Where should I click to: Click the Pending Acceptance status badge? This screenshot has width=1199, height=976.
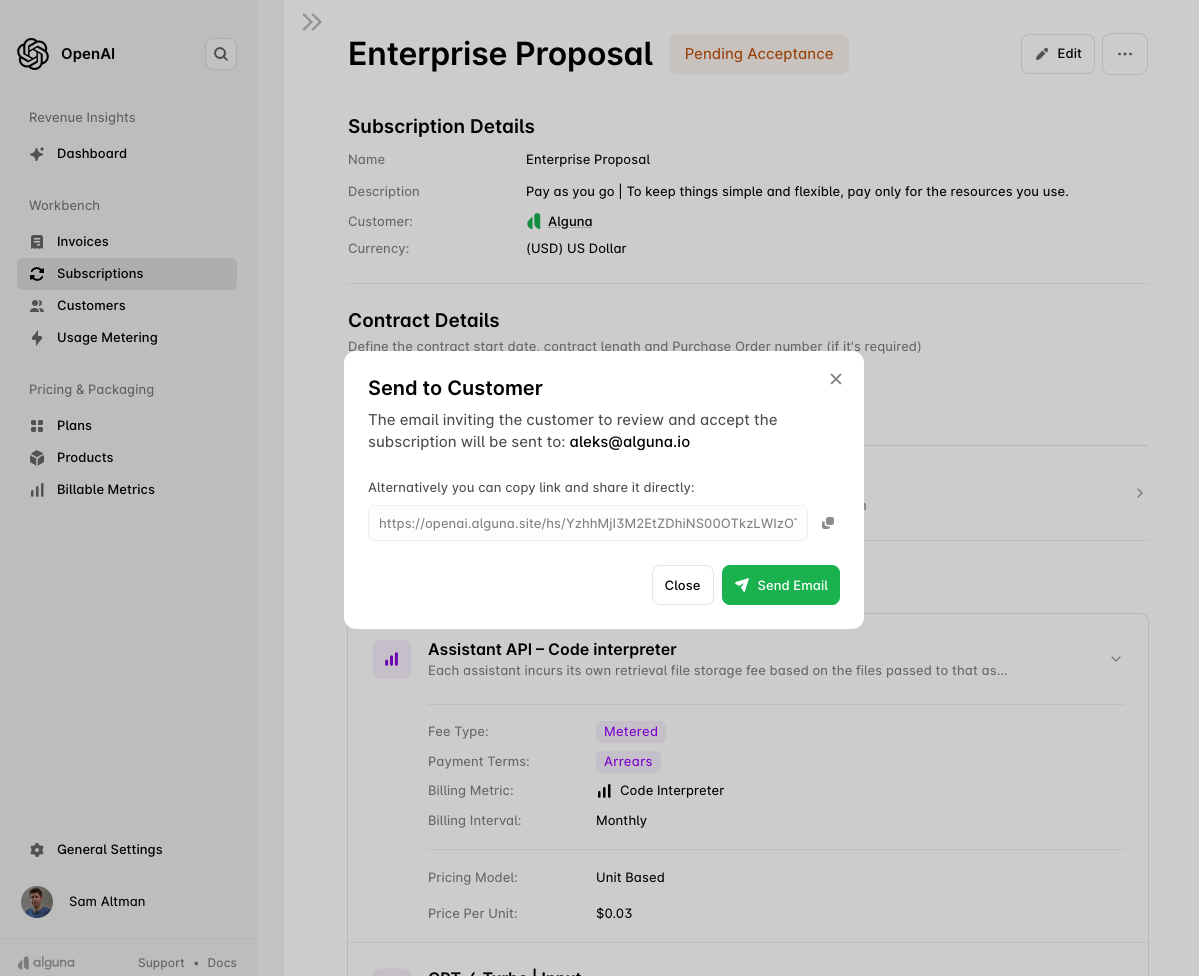coord(759,54)
